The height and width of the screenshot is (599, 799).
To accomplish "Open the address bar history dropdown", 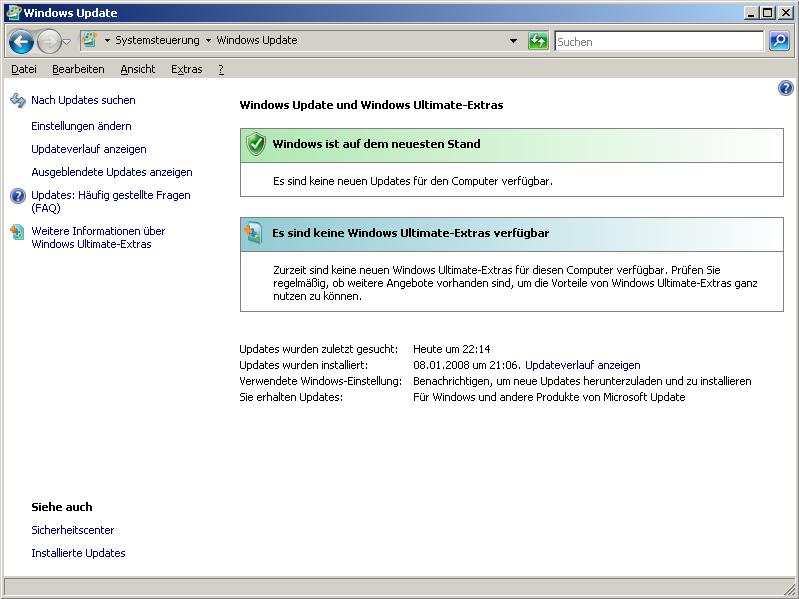I will (514, 41).
